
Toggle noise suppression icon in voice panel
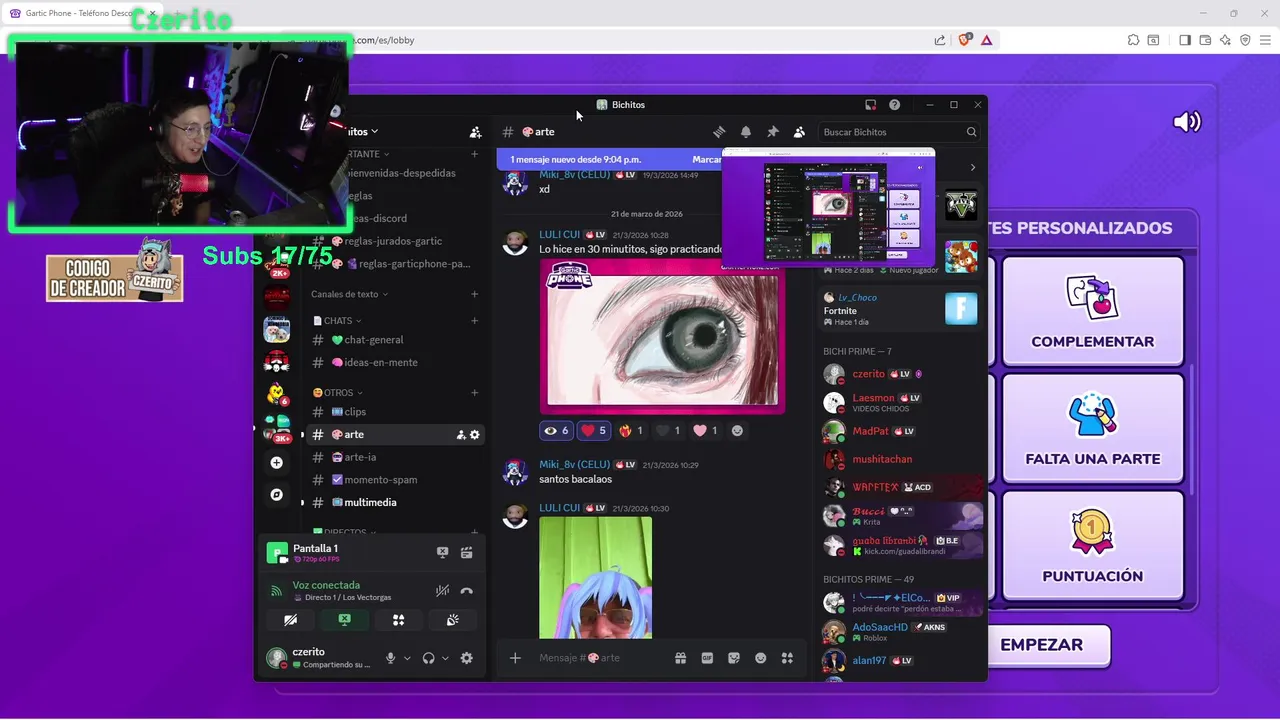[442, 591]
